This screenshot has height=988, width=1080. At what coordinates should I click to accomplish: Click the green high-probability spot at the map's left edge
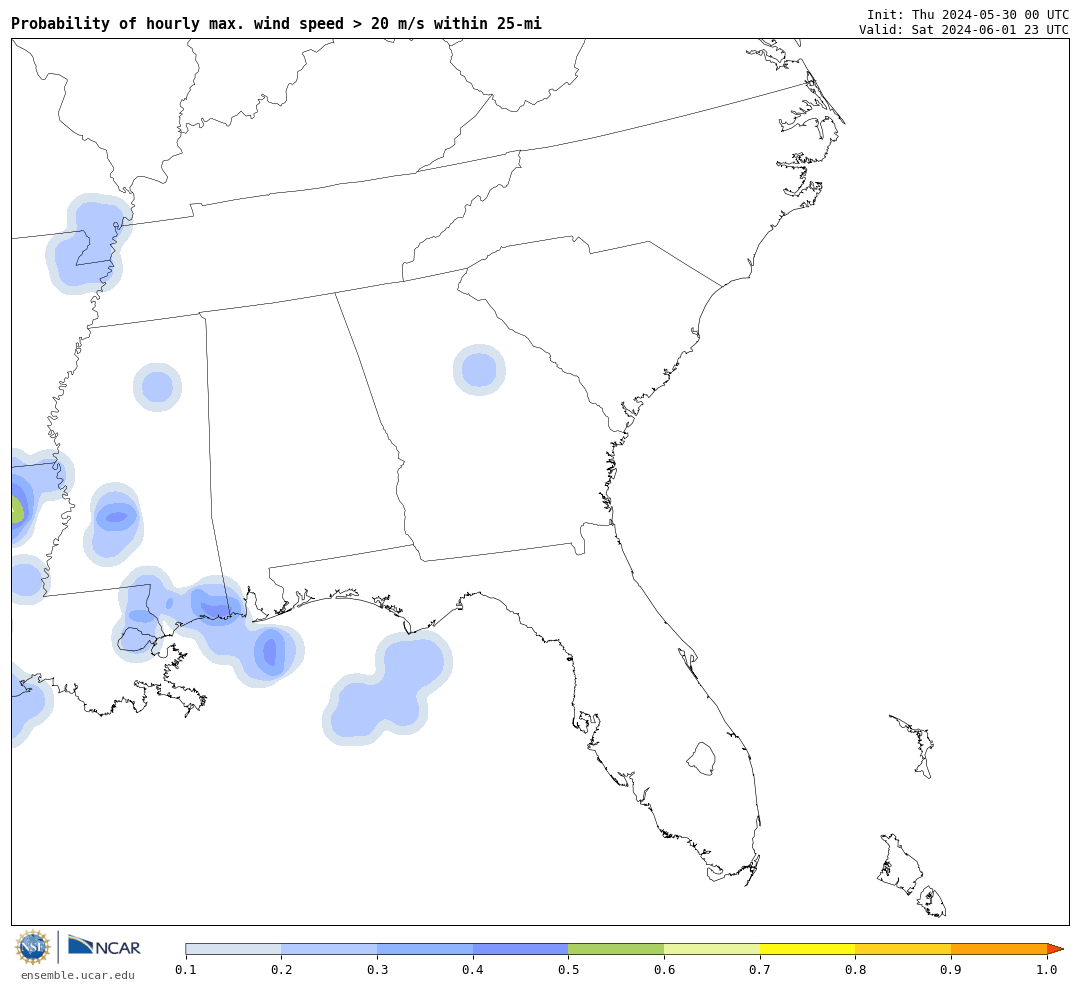tap(17, 511)
